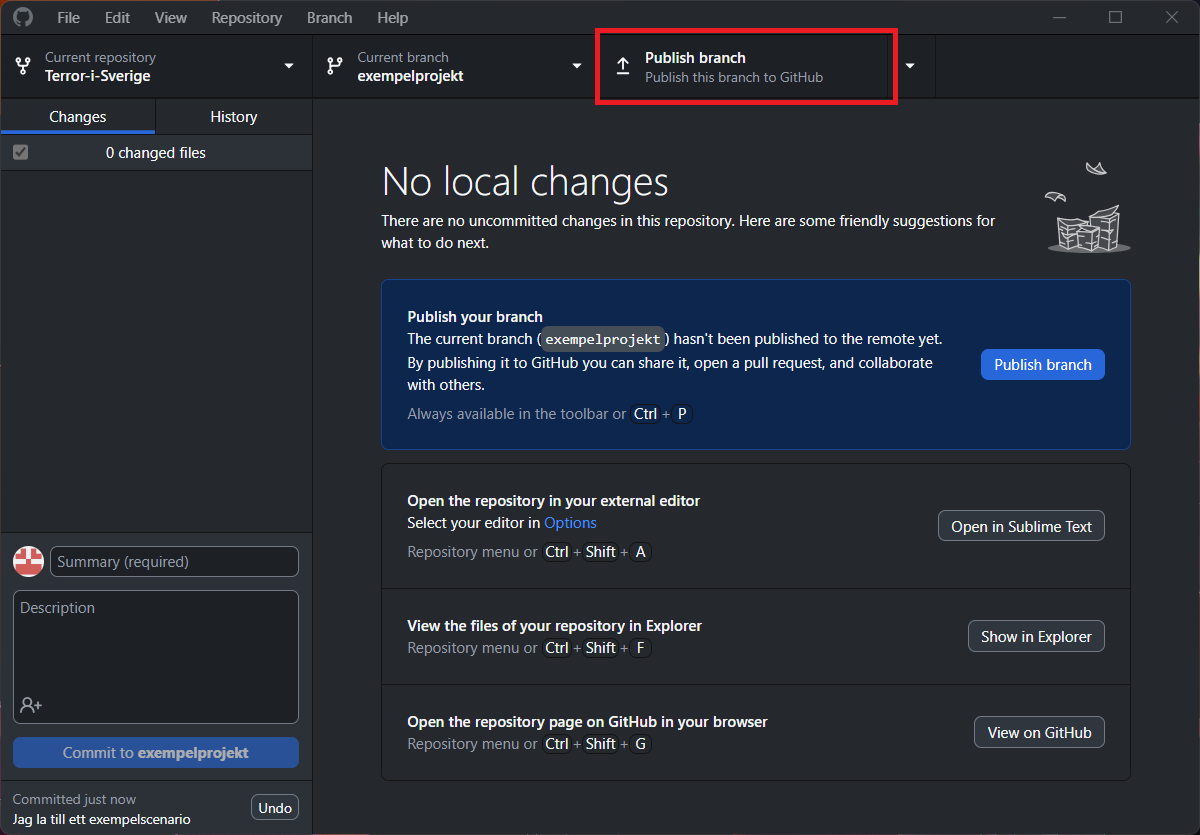
Task: Minimize the GitHub Desktop window
Action: coord(1059,17)
